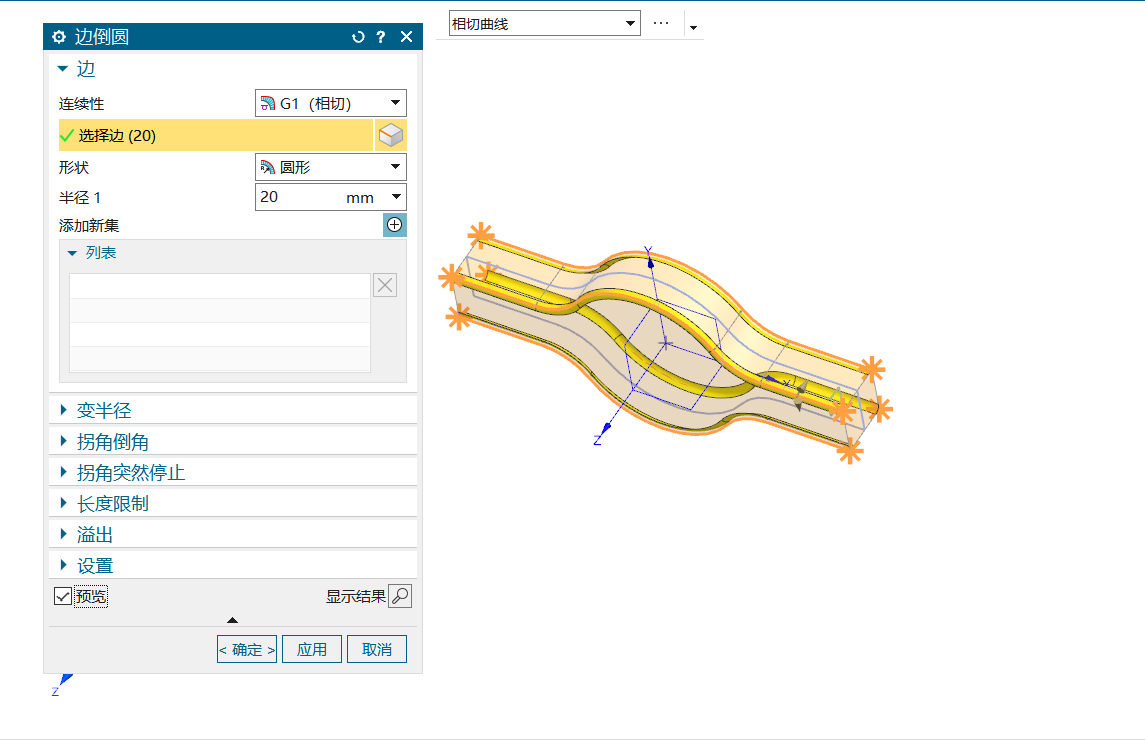1145x740 pixels.
Task: Close the 边倒圆 dialog
Action: click(407, 37)
